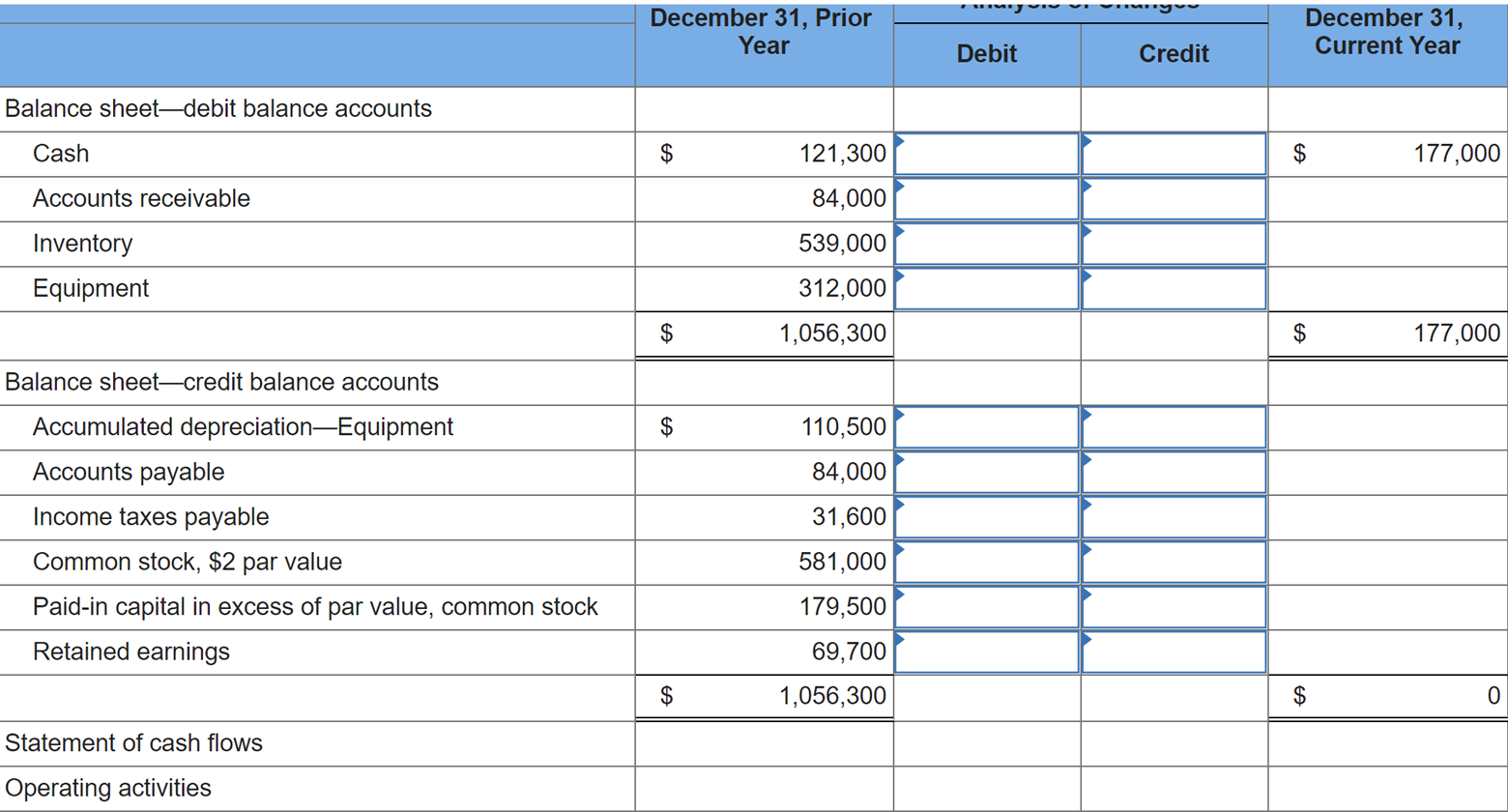Click Accumulated depreciation—Equipment debit cell

(987, 426)
